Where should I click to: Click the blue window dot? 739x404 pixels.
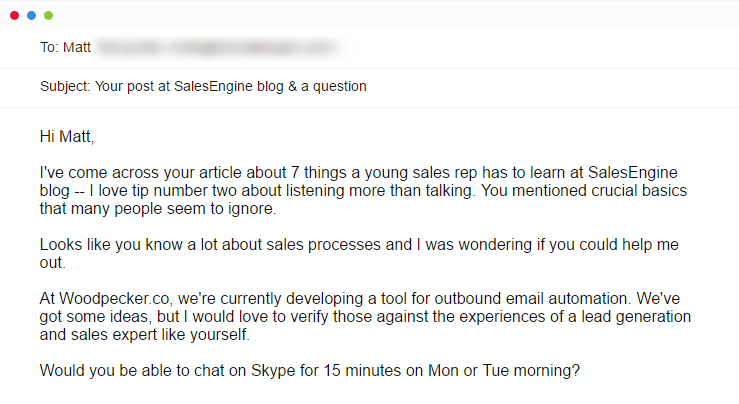[x=31, y=16]
